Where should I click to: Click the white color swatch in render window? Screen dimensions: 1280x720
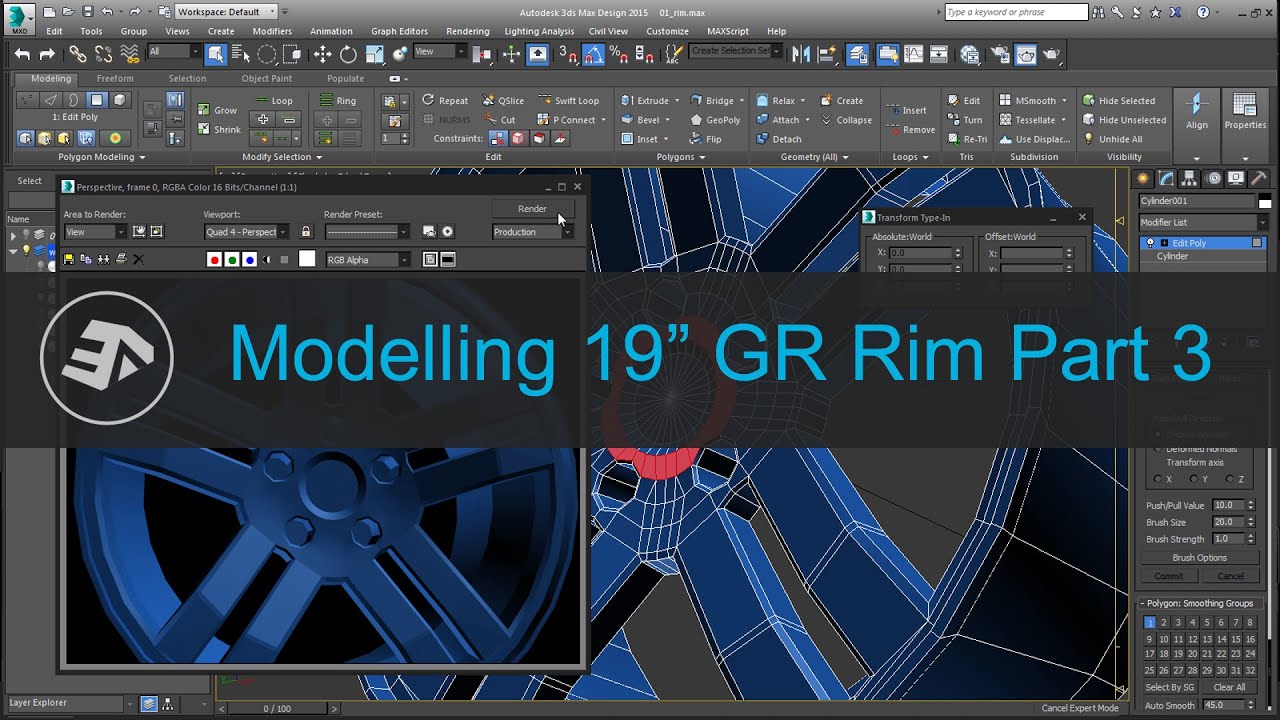point(307,259)
